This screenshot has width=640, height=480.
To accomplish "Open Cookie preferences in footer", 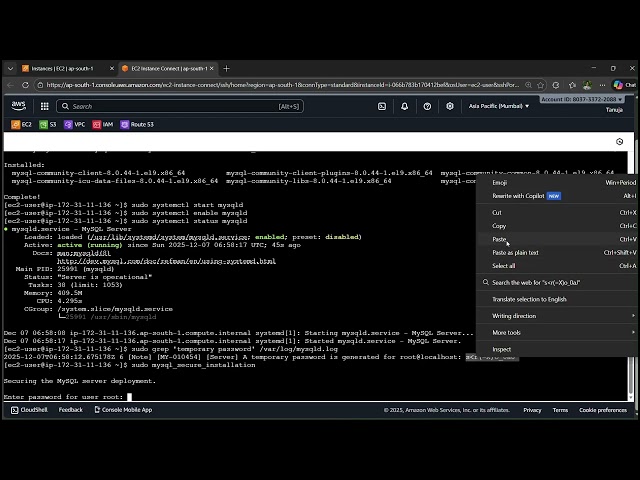I will click(603, 410).
